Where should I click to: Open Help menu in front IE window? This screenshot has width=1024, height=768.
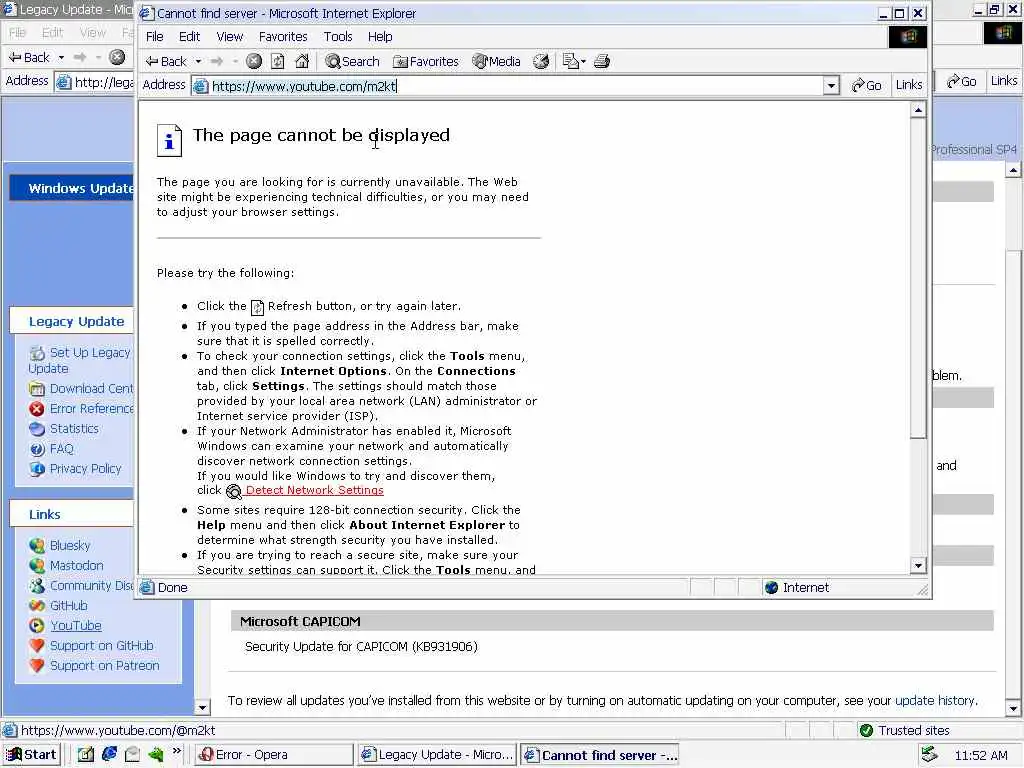coord(379,37)
